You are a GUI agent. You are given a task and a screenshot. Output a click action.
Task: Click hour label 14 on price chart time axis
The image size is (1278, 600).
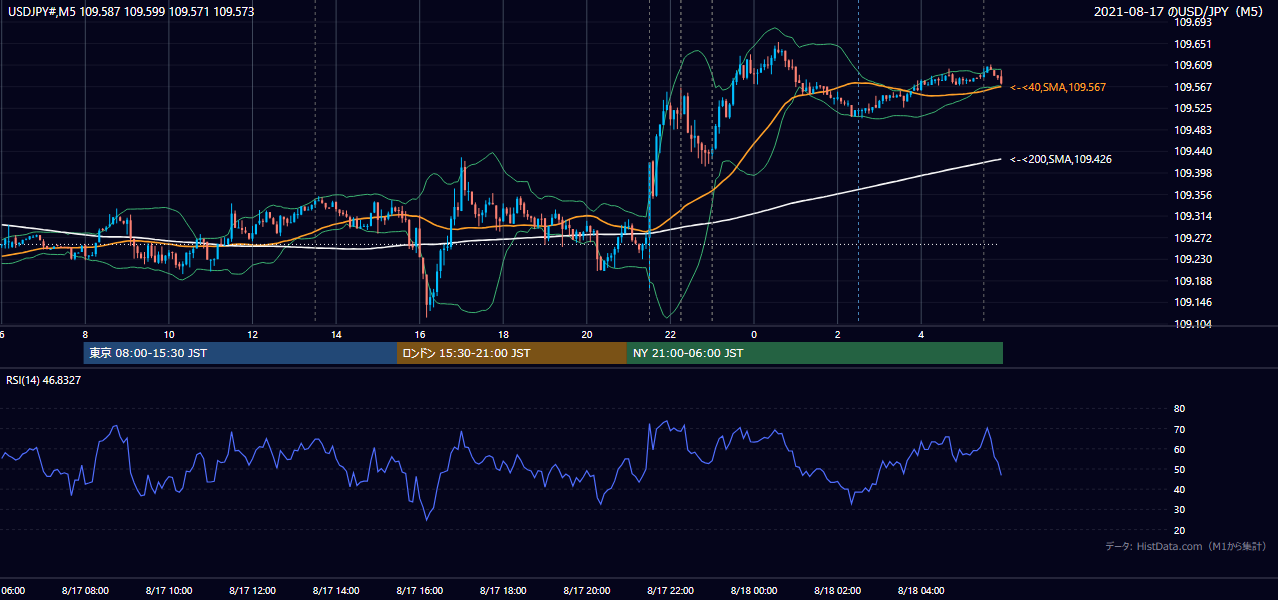[336, 335]
